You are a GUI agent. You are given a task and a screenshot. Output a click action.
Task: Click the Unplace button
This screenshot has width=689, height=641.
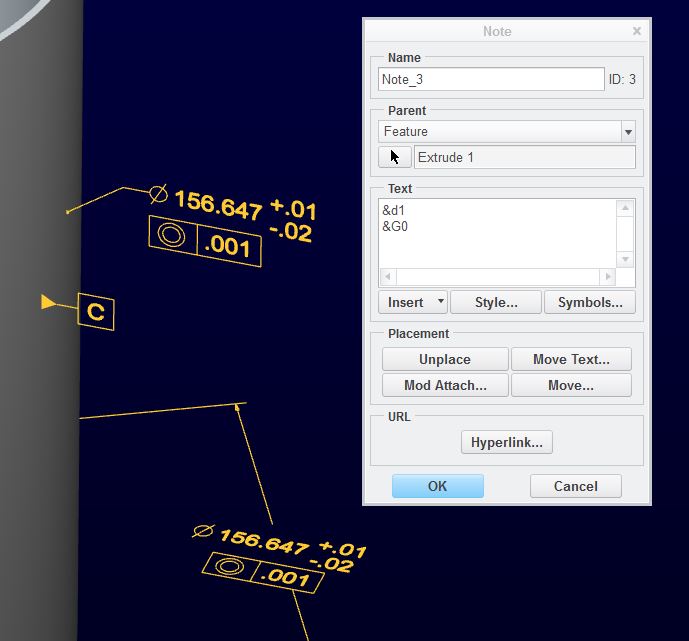point(445,359)
